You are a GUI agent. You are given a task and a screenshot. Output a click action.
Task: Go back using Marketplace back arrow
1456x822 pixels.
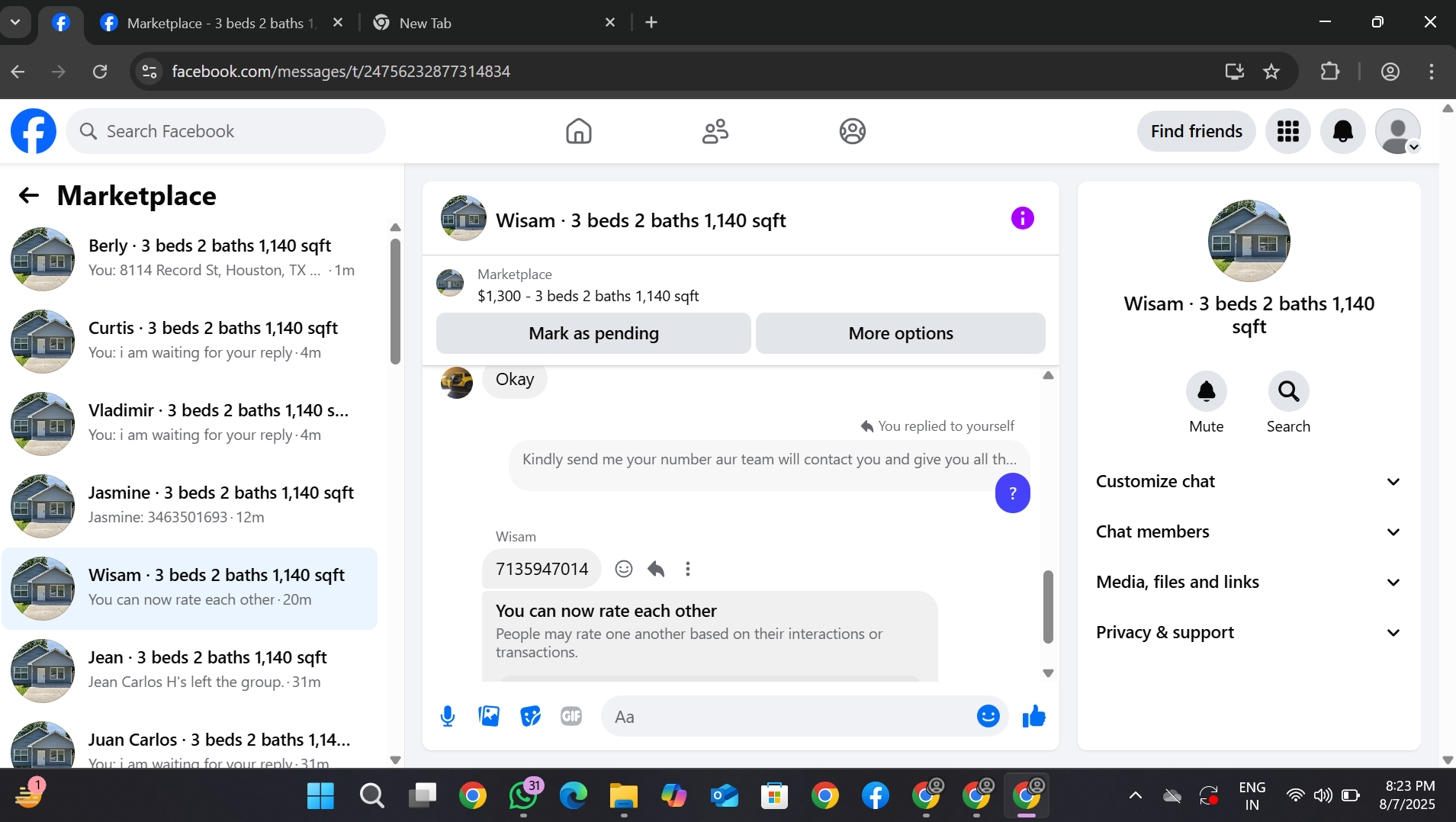click(x=29, y=196)
